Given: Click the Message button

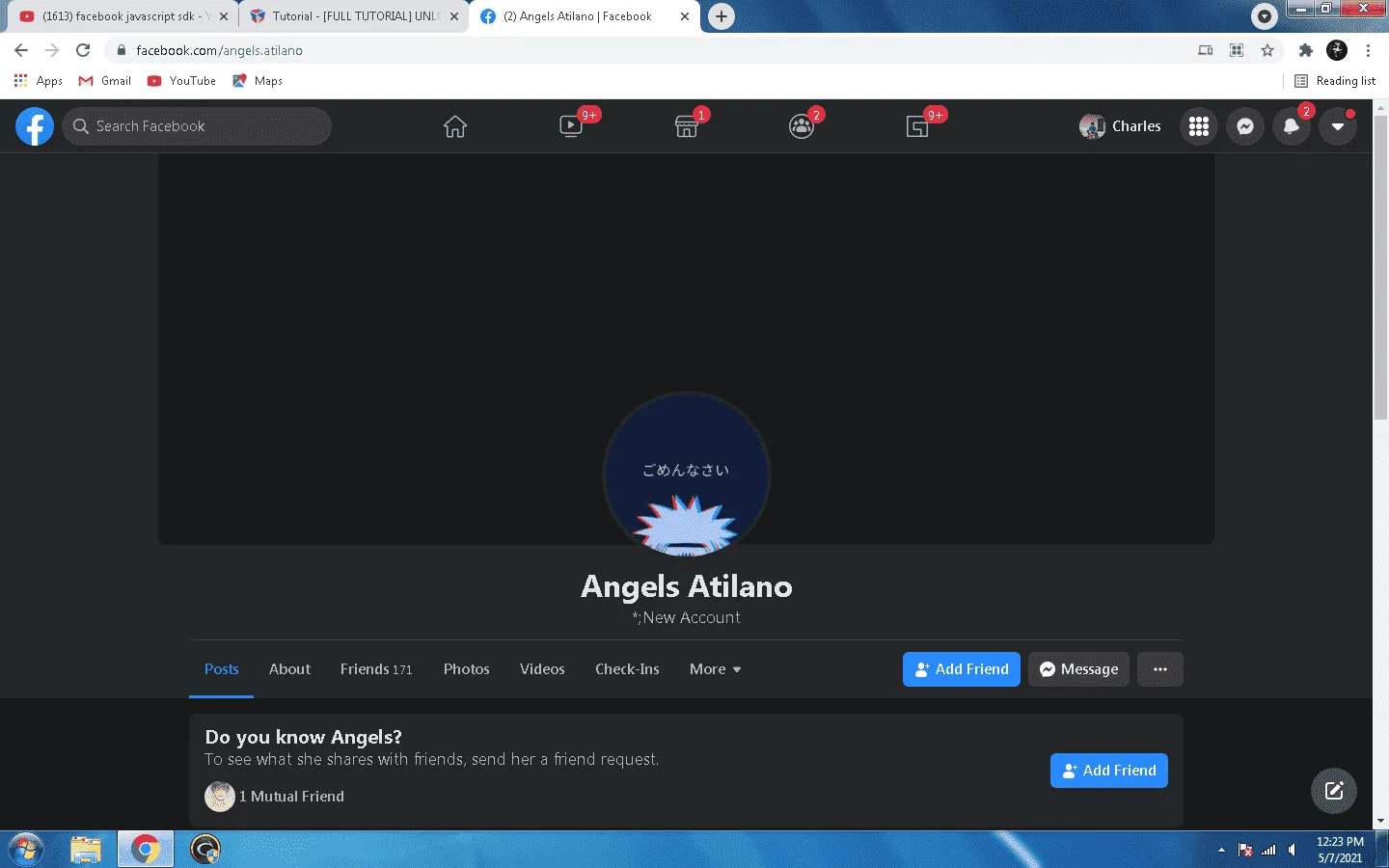Looking at the screenshot, I should (x=1078, y=669).
